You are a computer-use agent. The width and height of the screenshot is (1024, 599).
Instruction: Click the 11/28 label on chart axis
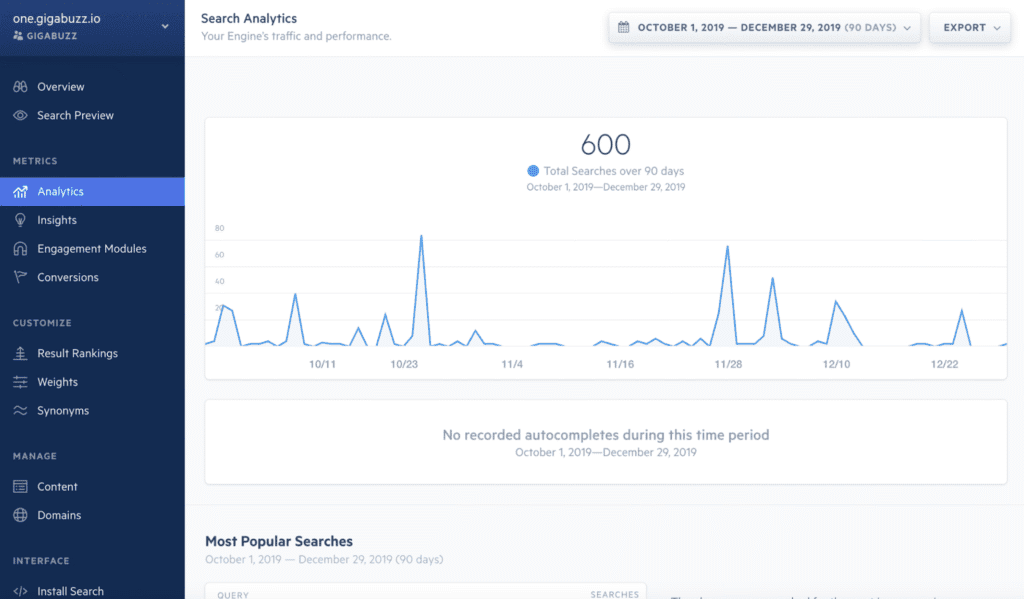click(728, 364)
